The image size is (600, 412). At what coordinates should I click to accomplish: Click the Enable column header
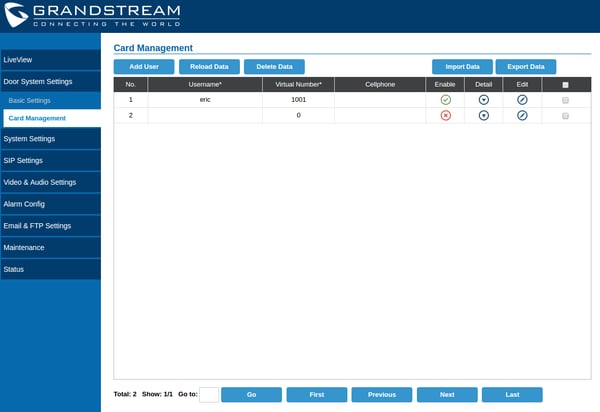coord(445,85)
